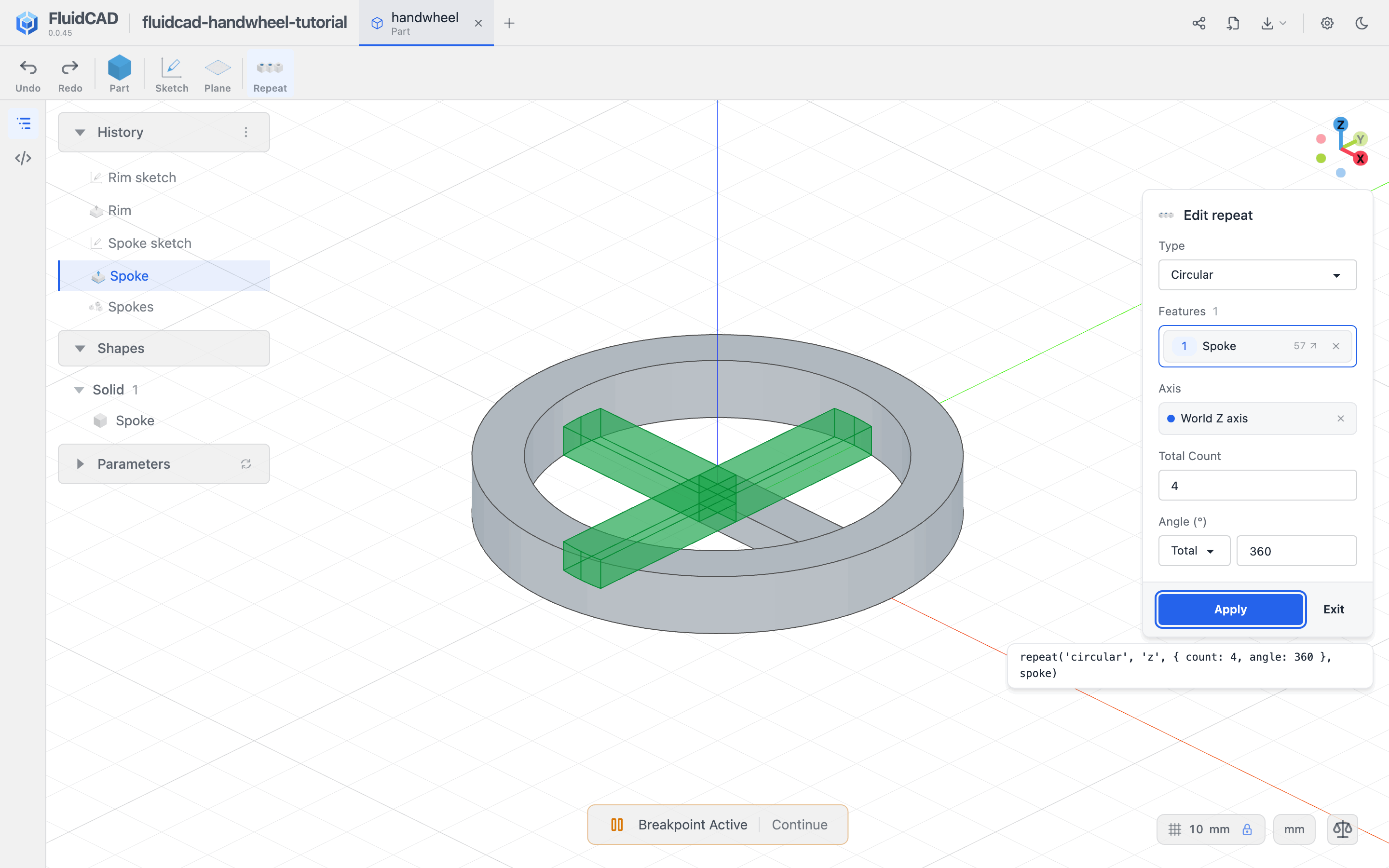Click the Redo toolbar icon
This screenshot has width=1389, height=868.
pos(70,75)
